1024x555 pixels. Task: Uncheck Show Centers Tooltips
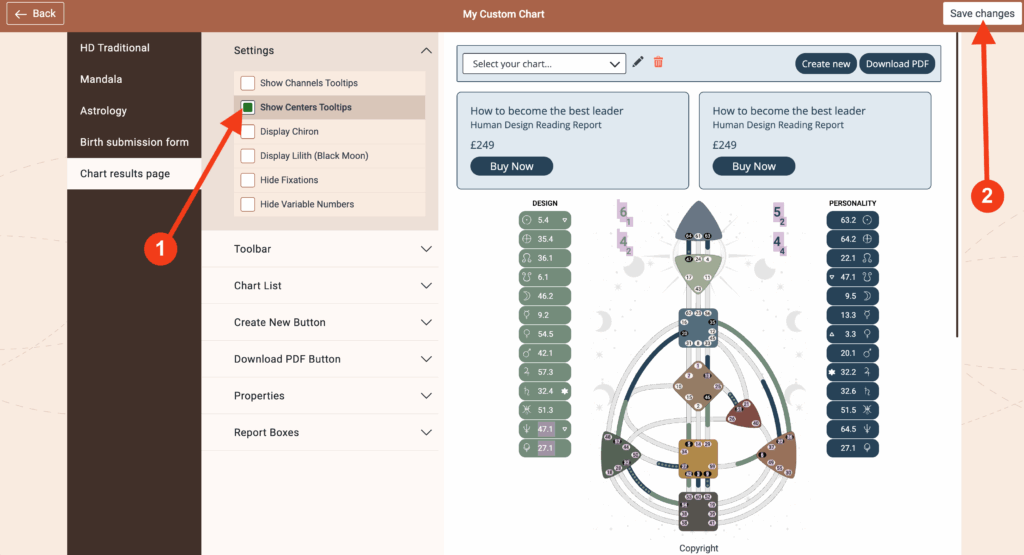click(247, 107)
